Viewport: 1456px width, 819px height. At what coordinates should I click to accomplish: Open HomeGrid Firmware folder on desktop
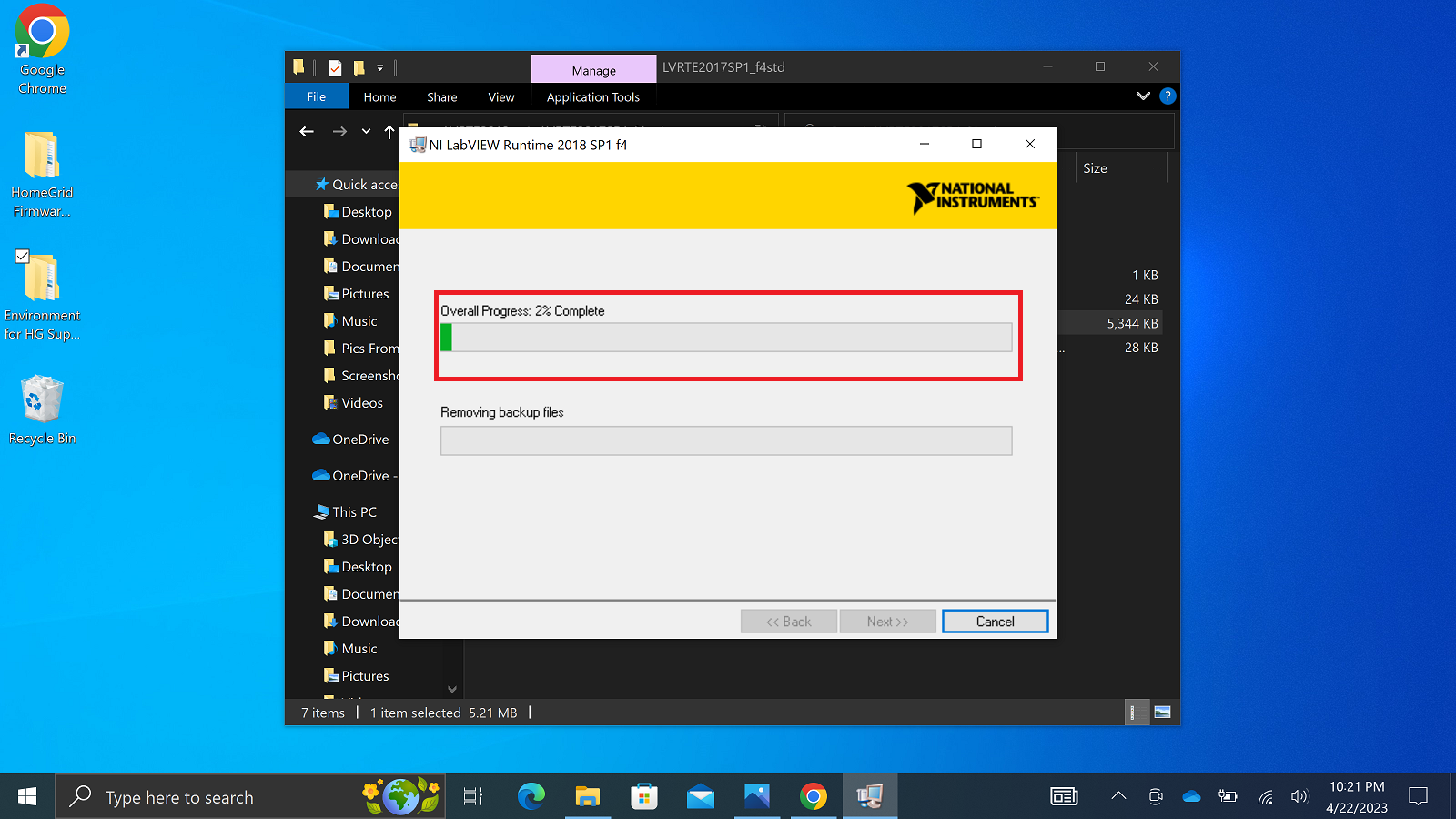[42, 175]
